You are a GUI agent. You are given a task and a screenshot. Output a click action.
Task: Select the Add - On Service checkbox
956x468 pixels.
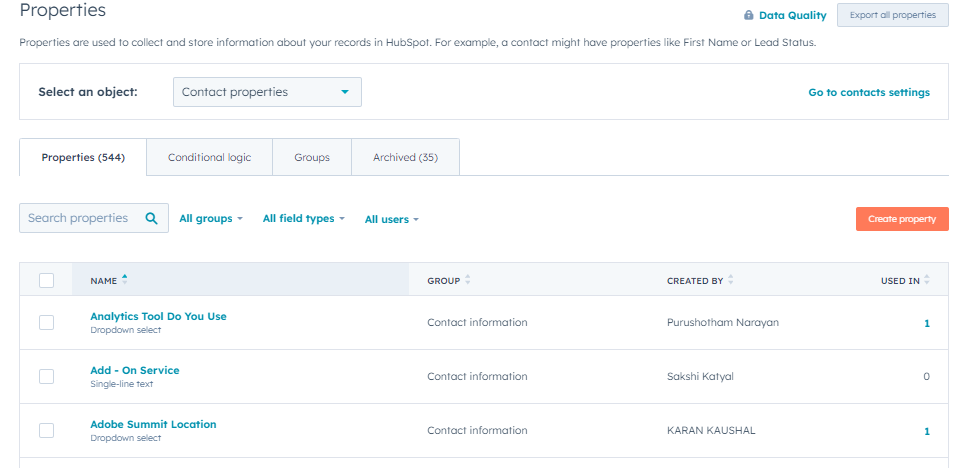pos(46,376)
